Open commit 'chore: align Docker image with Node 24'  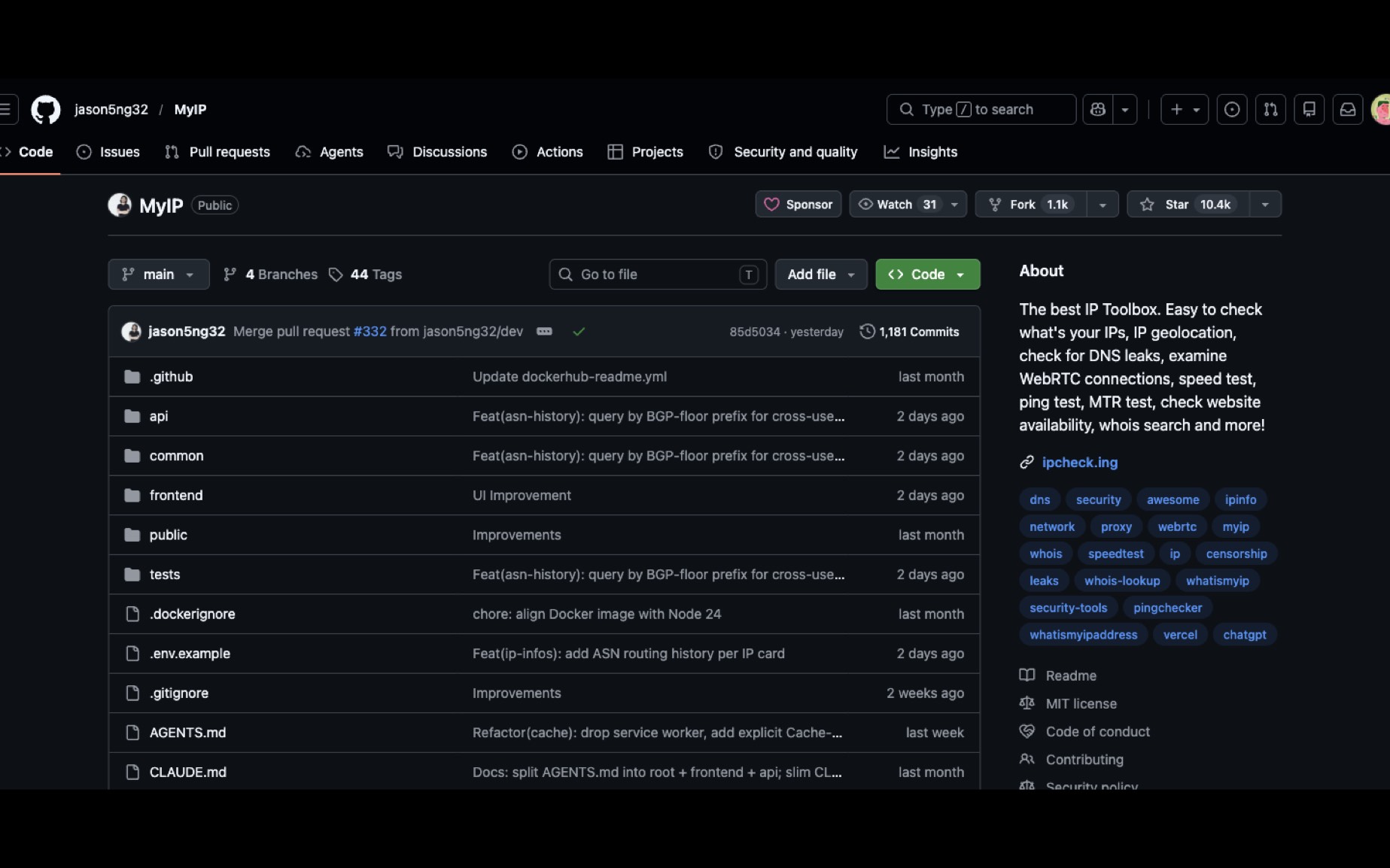[x=597, y=614]
